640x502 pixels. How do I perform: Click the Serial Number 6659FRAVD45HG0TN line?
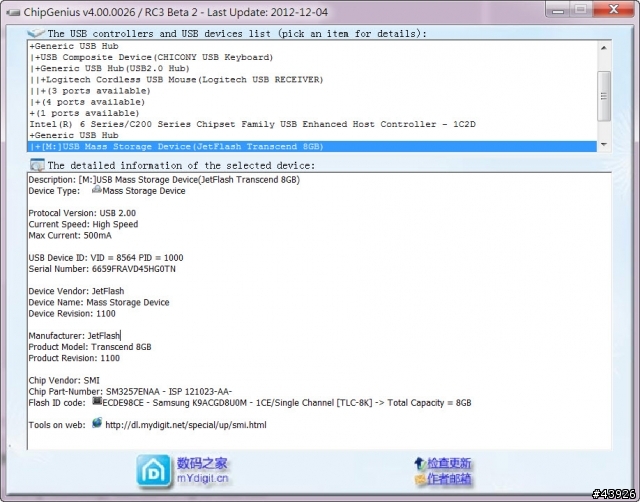[x=102, y=269]
